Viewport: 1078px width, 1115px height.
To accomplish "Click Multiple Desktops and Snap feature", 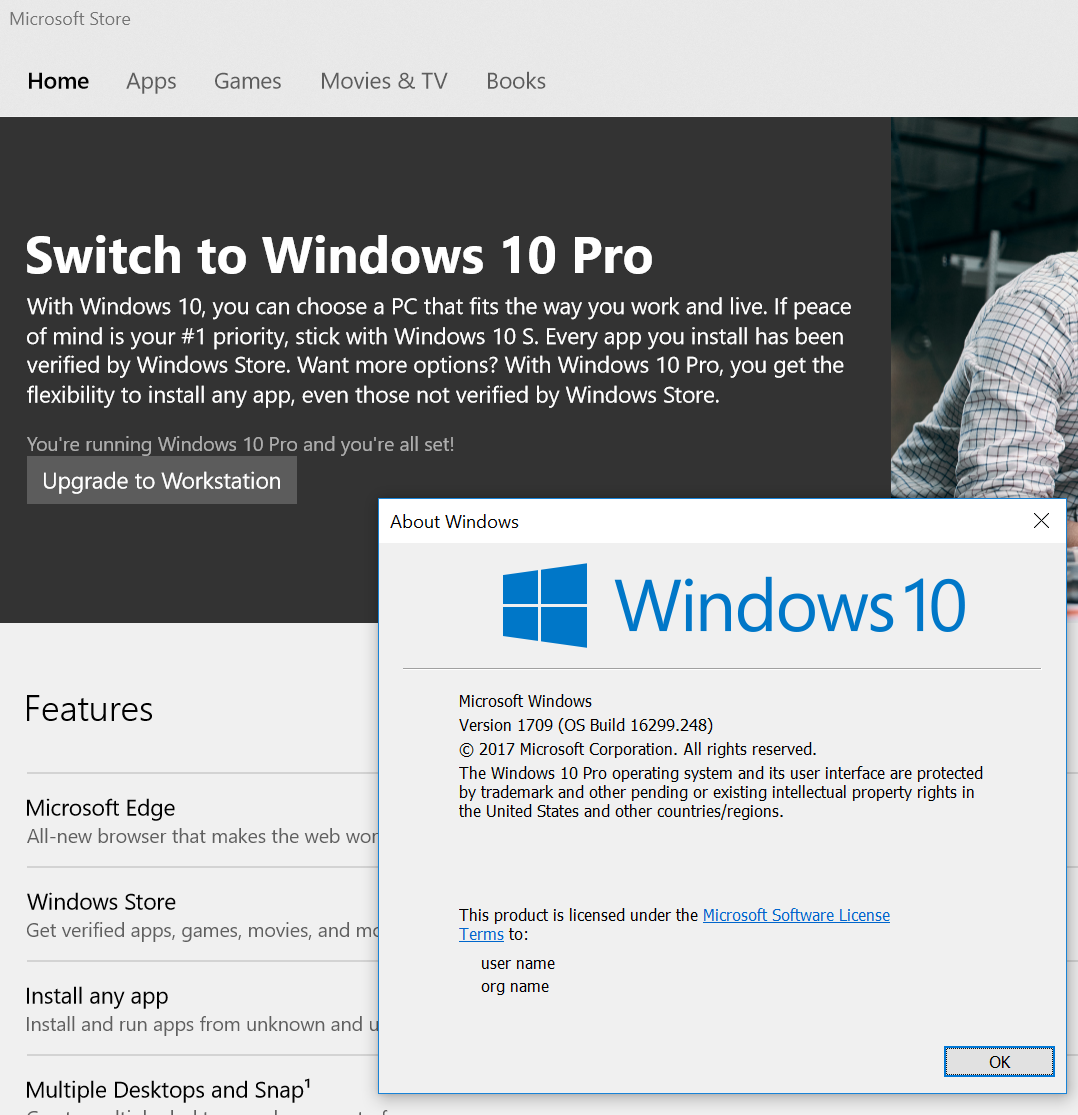I will pos(168,1089).
